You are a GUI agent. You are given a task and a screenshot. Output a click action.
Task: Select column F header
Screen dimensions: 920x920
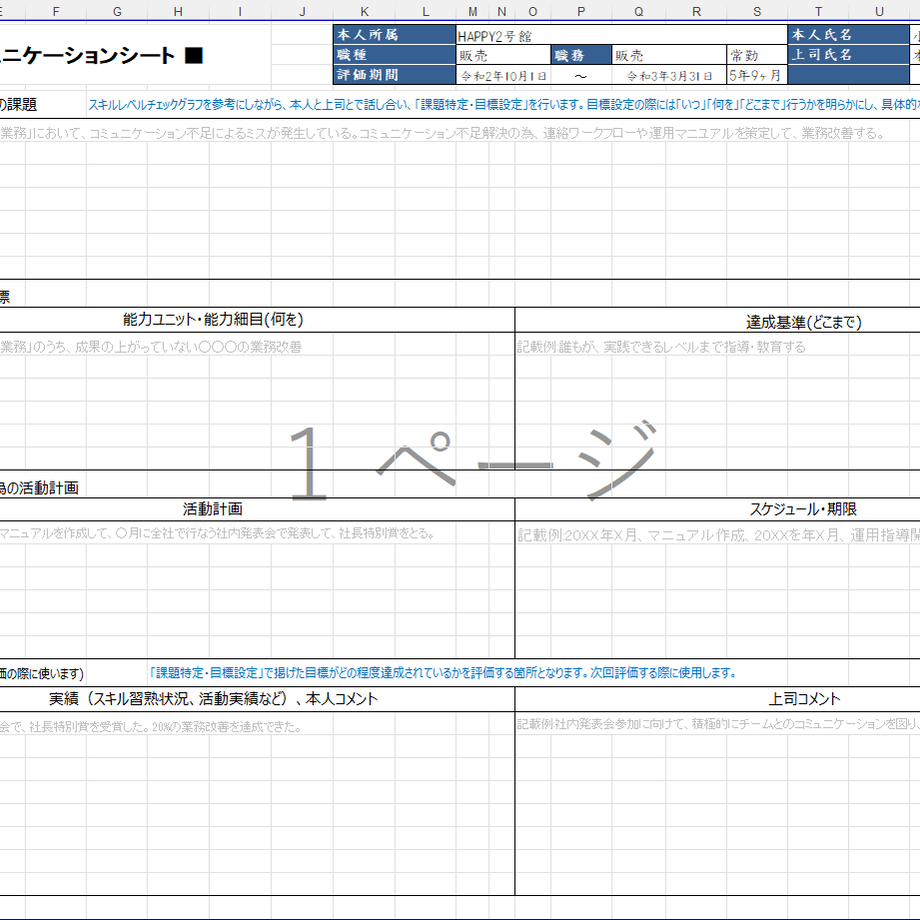pos(56,11)
